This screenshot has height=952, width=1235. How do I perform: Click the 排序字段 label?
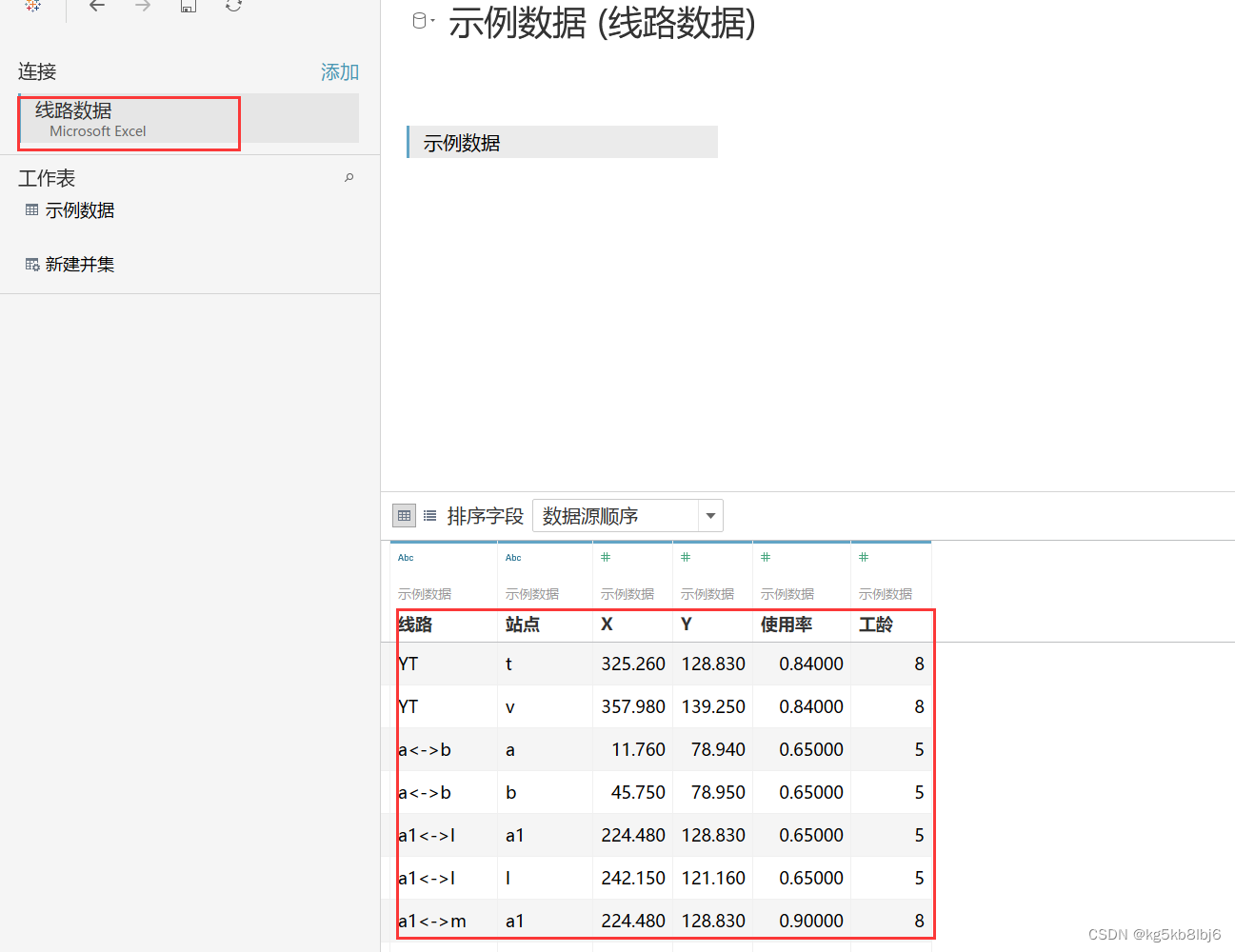[x=486, y=516]
